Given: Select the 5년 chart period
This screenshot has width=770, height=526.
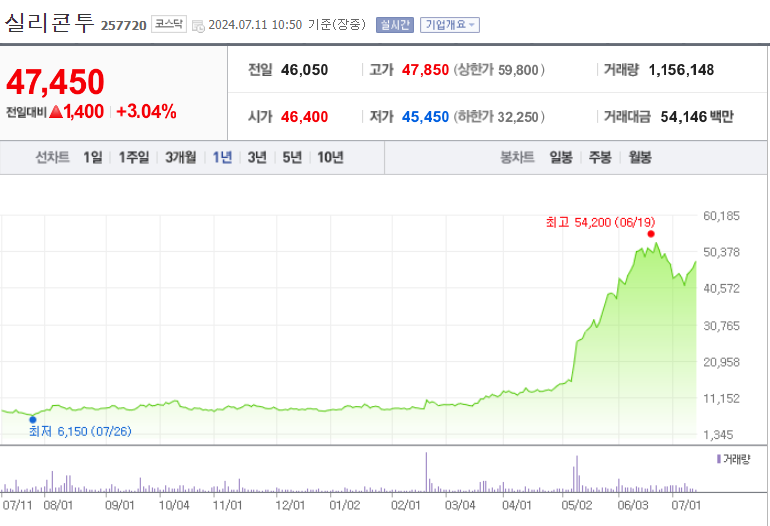Looking at the screenshot, I should click(x=292, y=157).
